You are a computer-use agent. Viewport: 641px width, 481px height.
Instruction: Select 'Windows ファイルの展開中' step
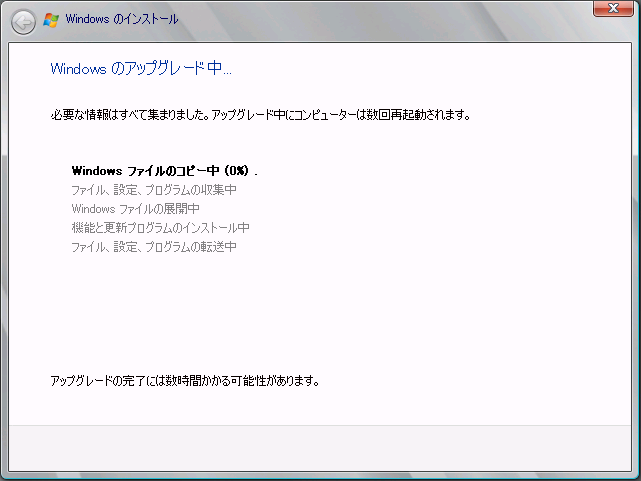[135, 209]
